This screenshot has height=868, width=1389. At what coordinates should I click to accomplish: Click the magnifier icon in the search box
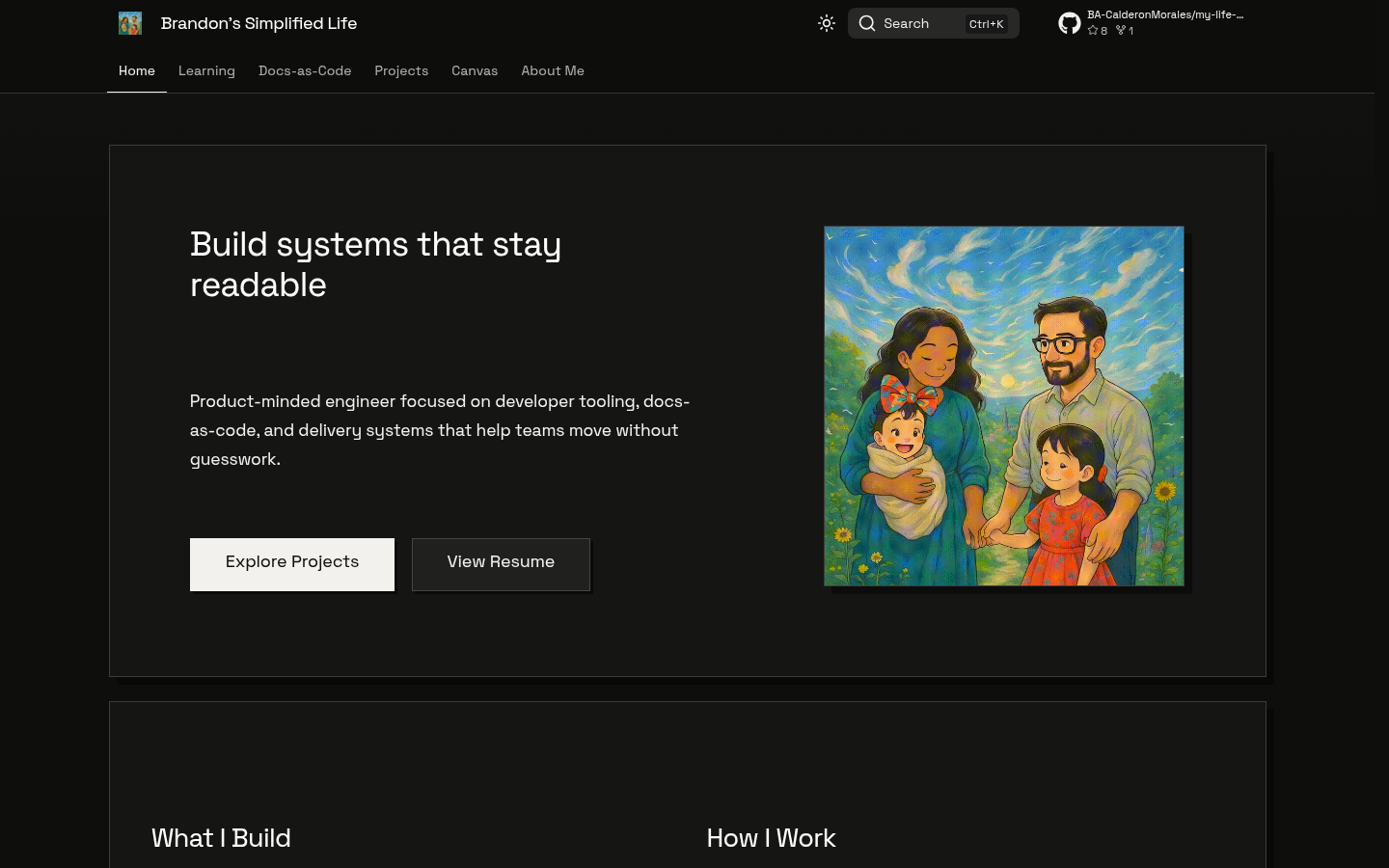[867, 23]
